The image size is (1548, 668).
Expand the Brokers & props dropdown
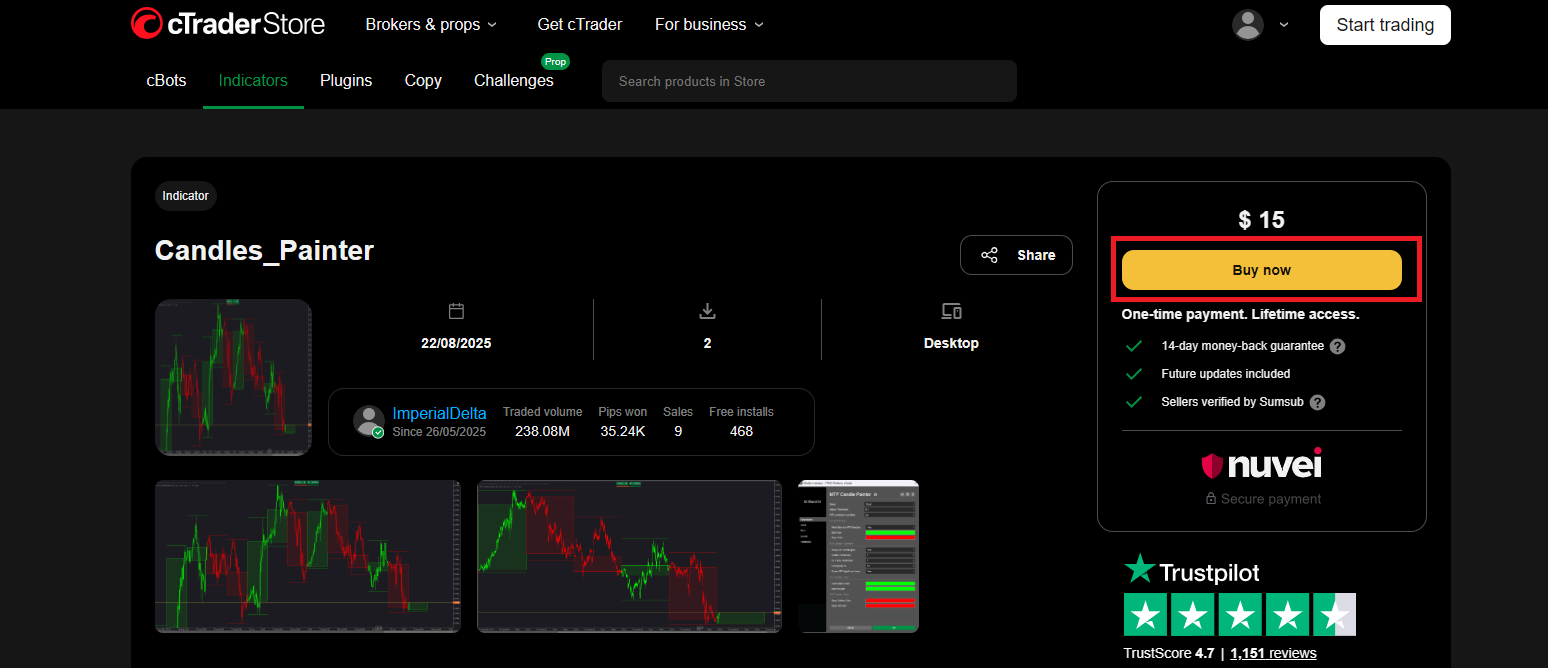pos(431,25)
